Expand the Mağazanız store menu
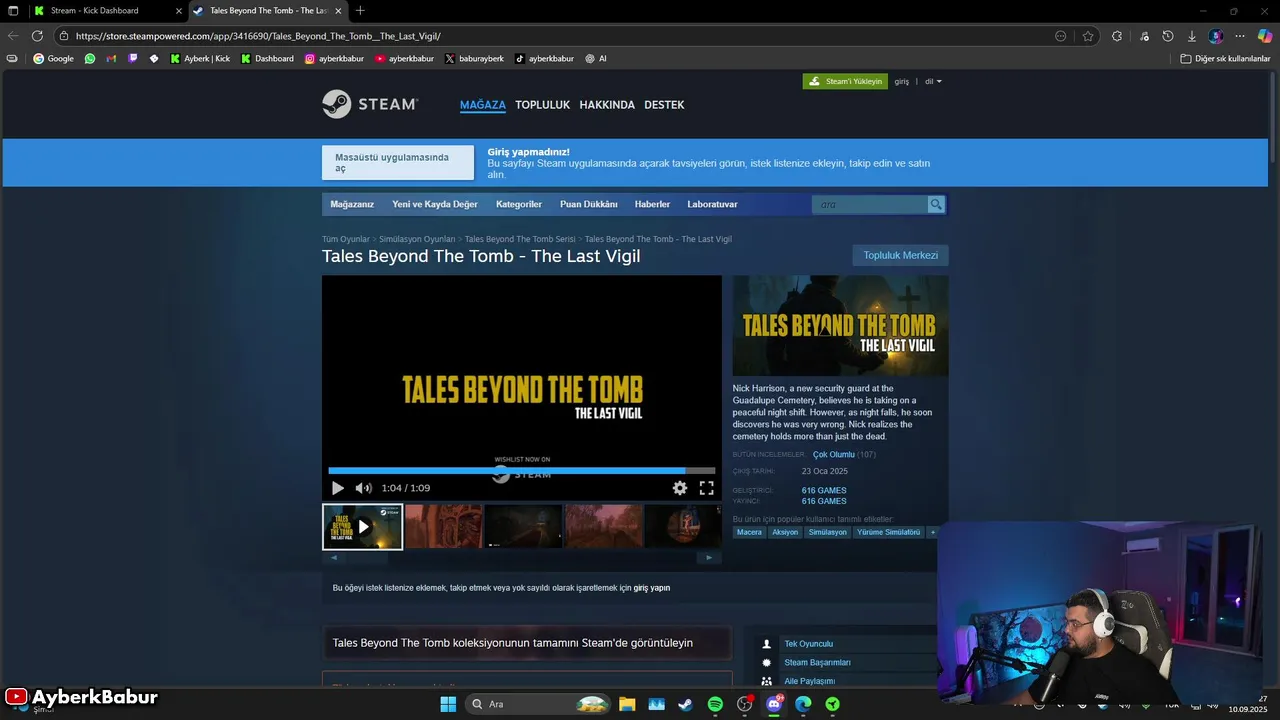1280x720 pixels. coord(352,204)
